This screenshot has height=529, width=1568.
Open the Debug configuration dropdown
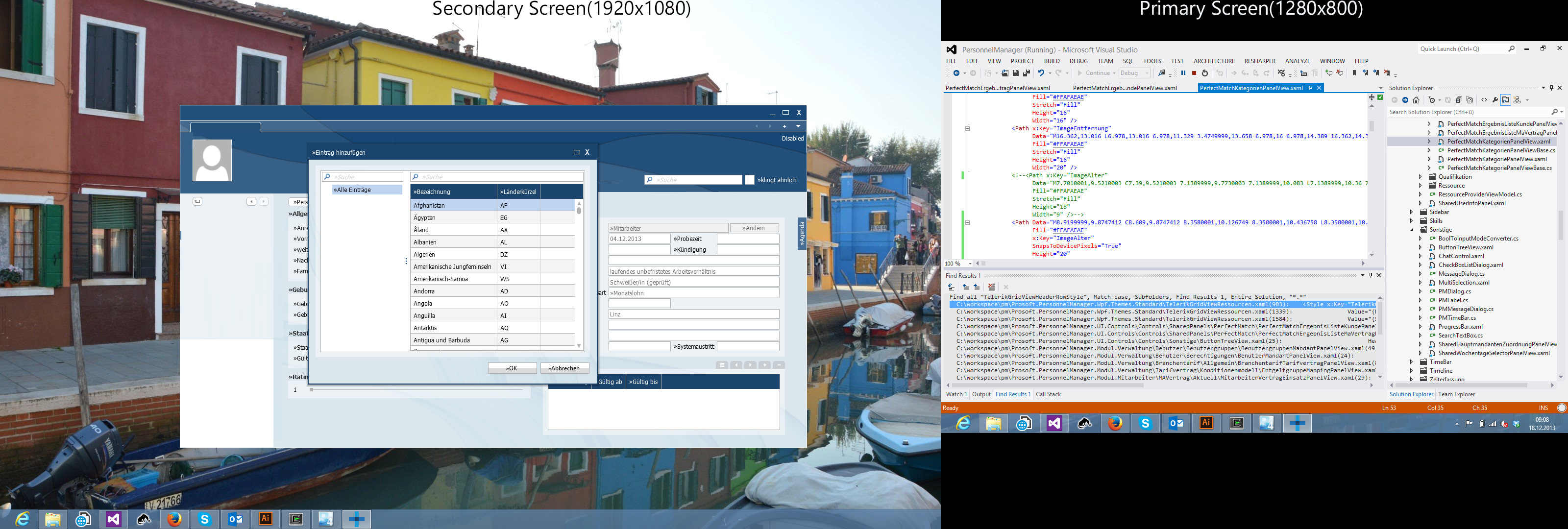tap(1135, 73)
